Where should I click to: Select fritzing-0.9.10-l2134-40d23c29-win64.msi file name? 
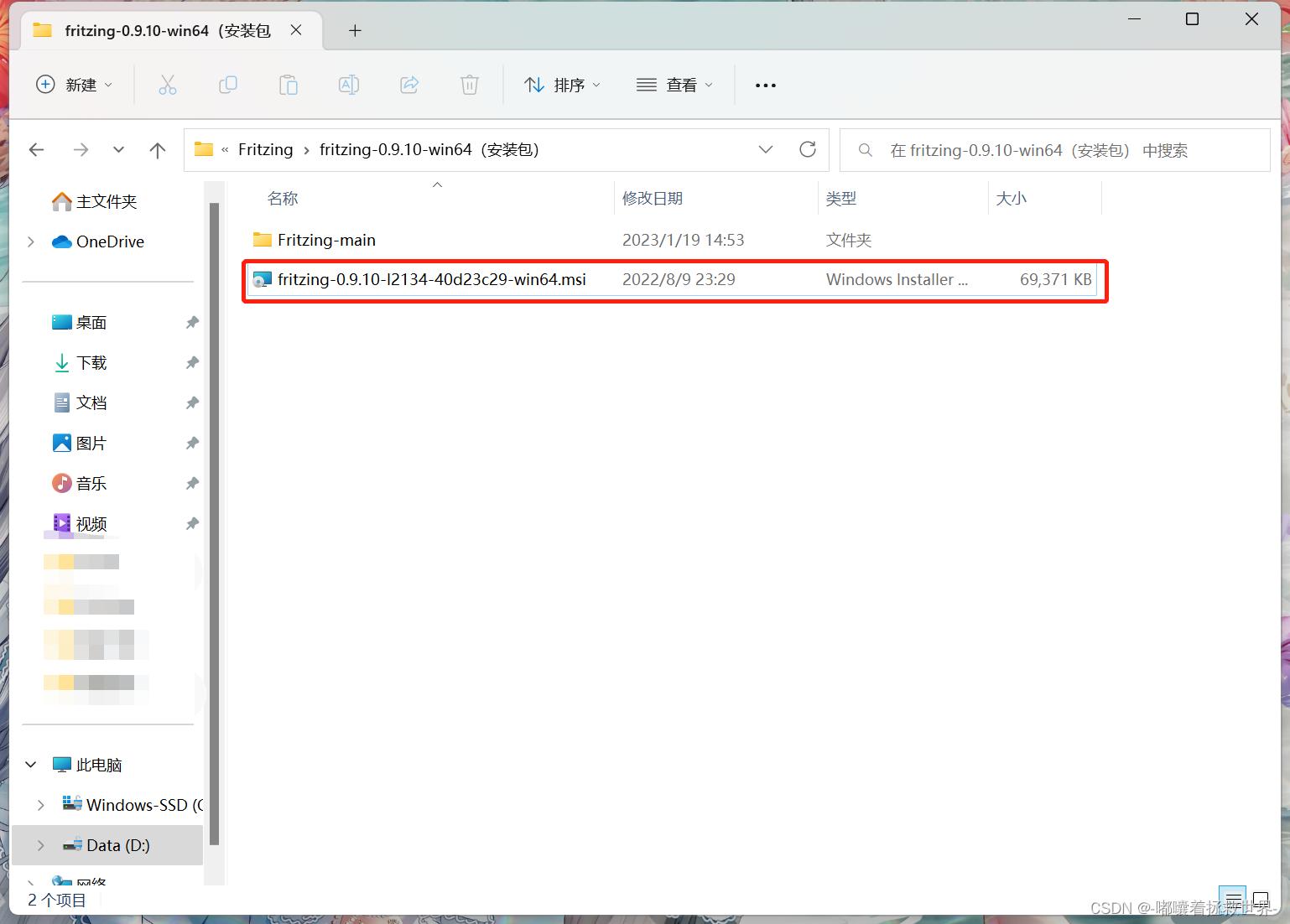coord(431,279)
